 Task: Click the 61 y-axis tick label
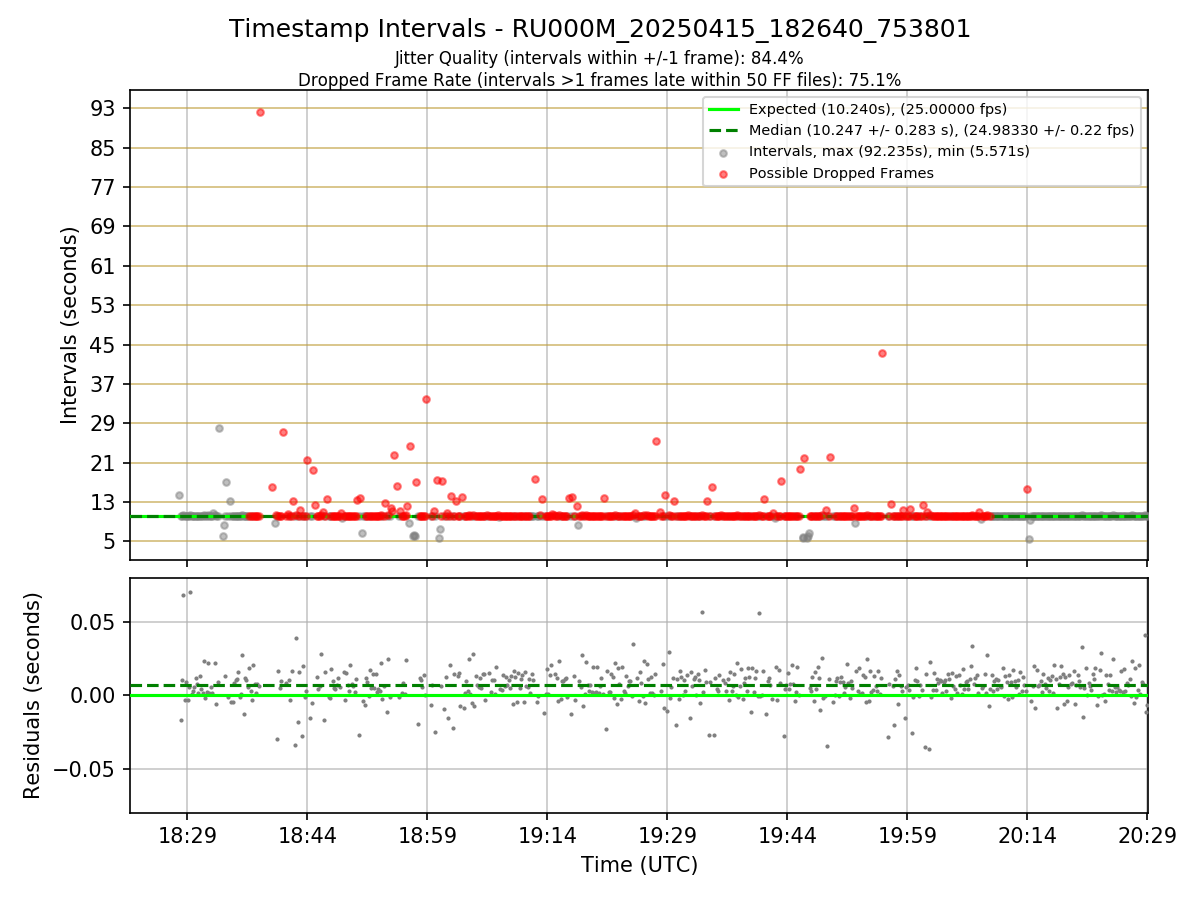pos(105,266)
